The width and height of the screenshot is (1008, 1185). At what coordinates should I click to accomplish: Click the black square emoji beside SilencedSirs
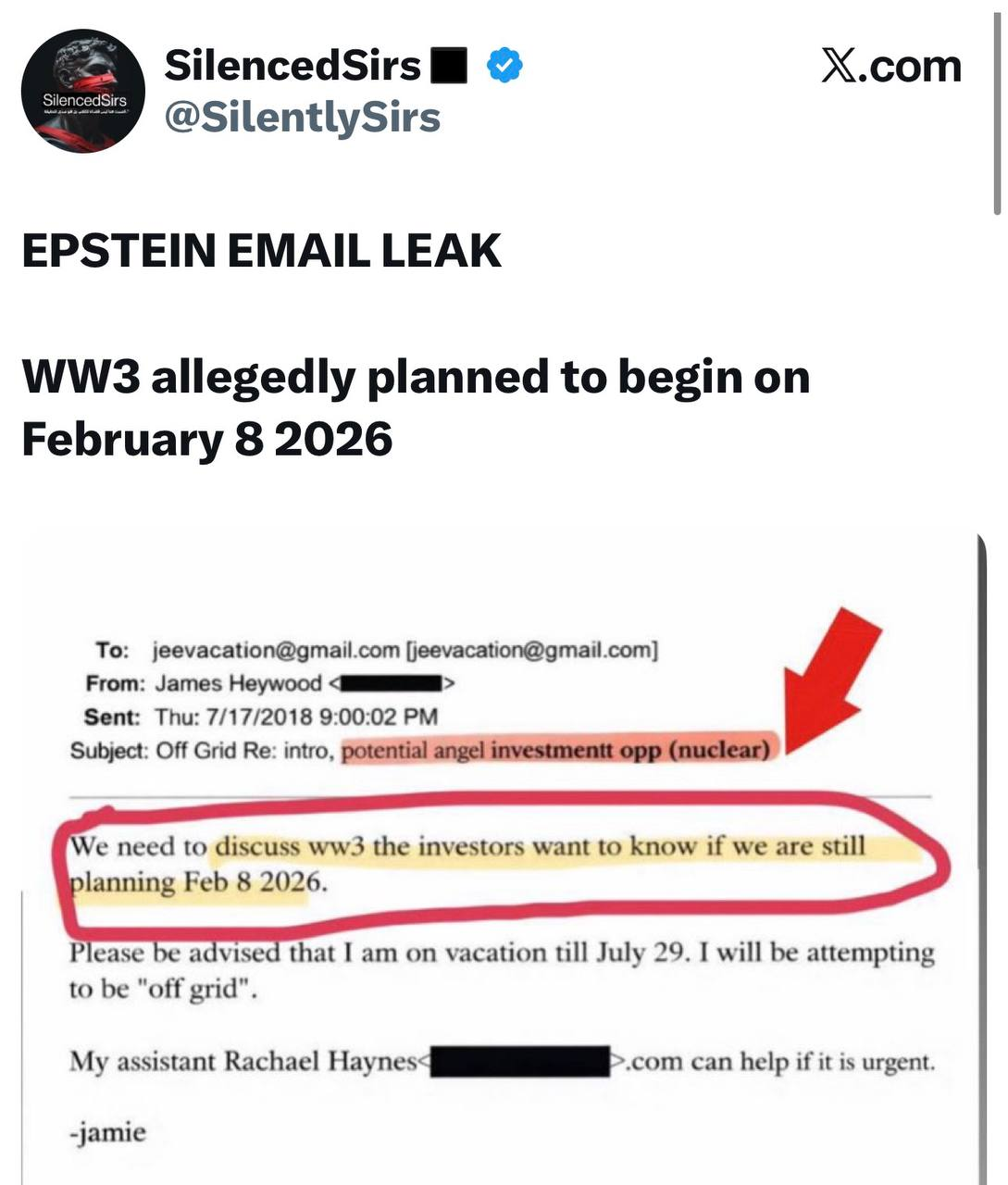[x=449, y=67]
